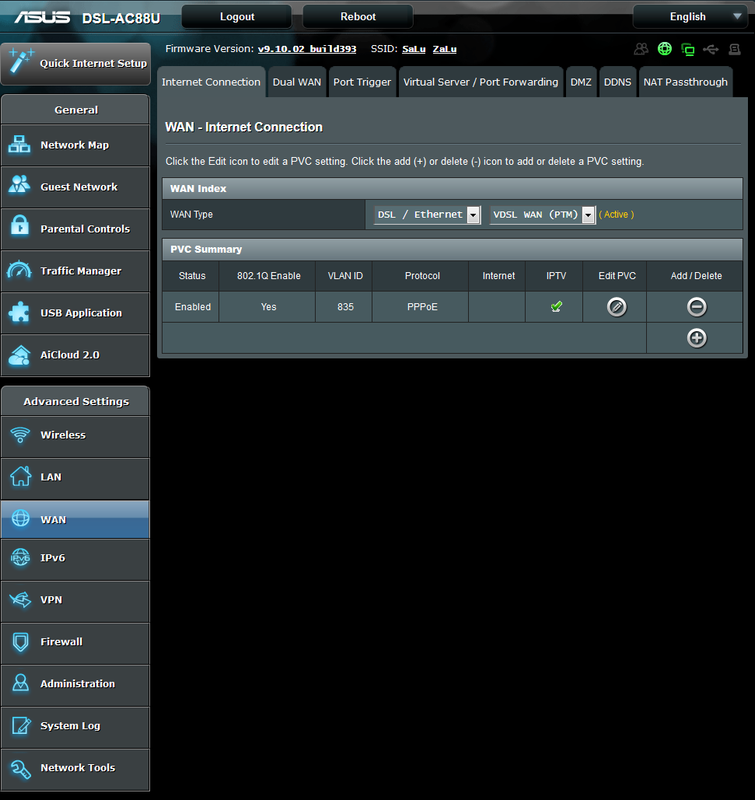The width and height of the screenshot is (755, 800).
Task: Open Network Tools
Action: 75,769
